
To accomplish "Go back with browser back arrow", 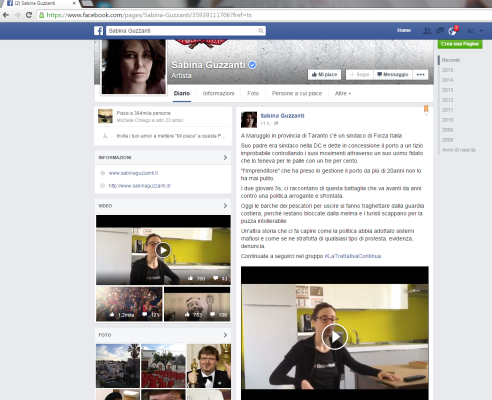I will [x=6, y=15].
